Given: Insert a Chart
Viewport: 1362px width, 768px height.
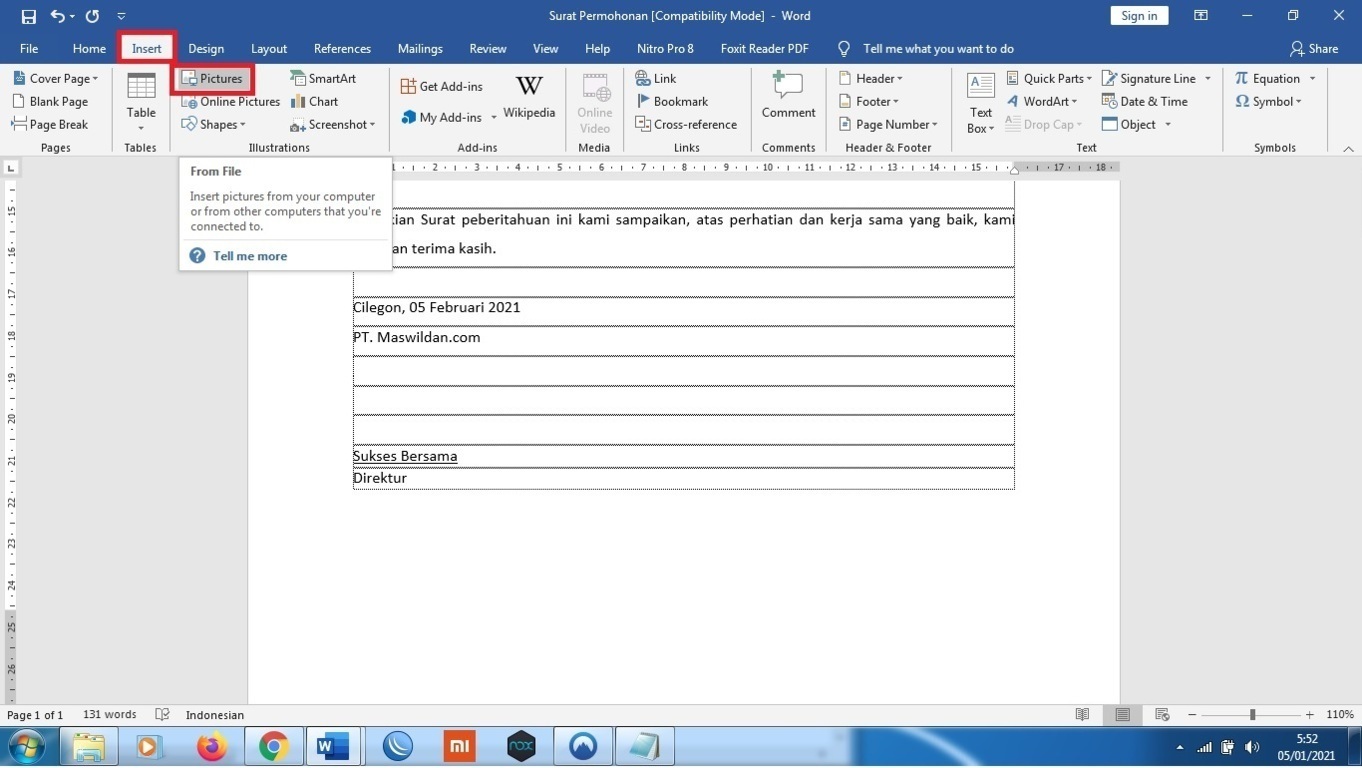Looking at the screenshot, I should [315, 101].
